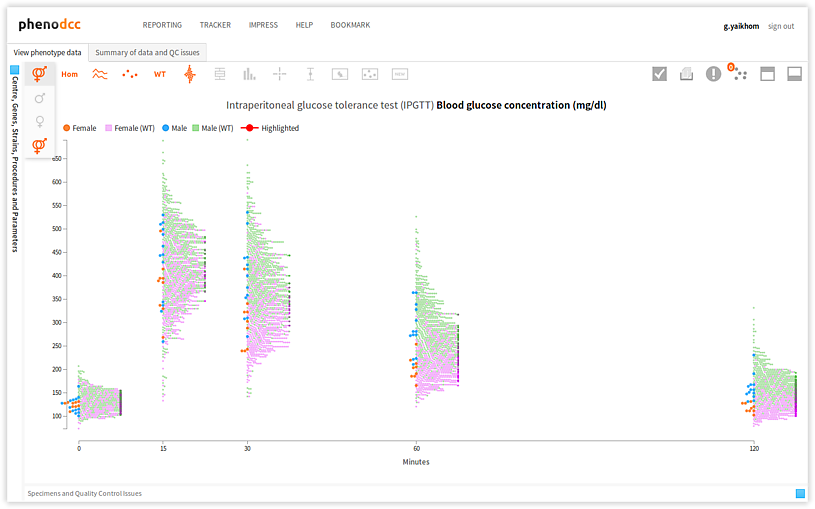The height and width of the screenshot is (509, 815).
Task: Enable the histogram bars icon
Action: point(249,74)
